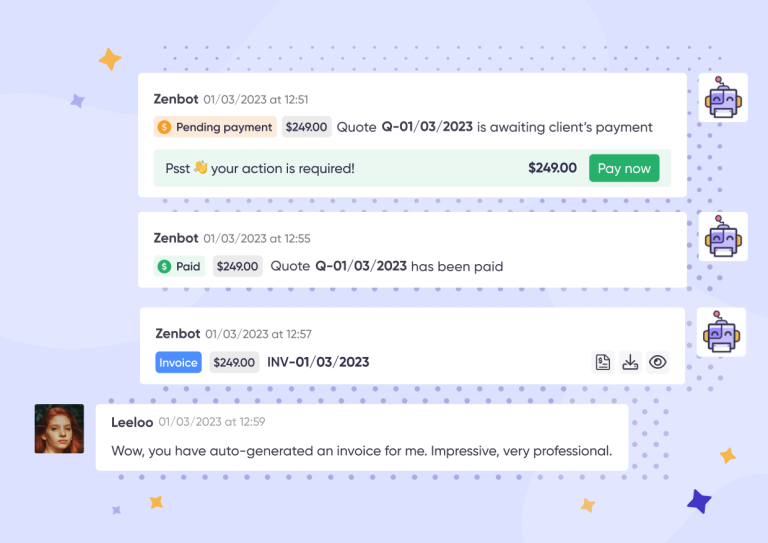Open quote Q-01/03/2023 in paid message
Screen dimensions: 768x543
point(361,266)
